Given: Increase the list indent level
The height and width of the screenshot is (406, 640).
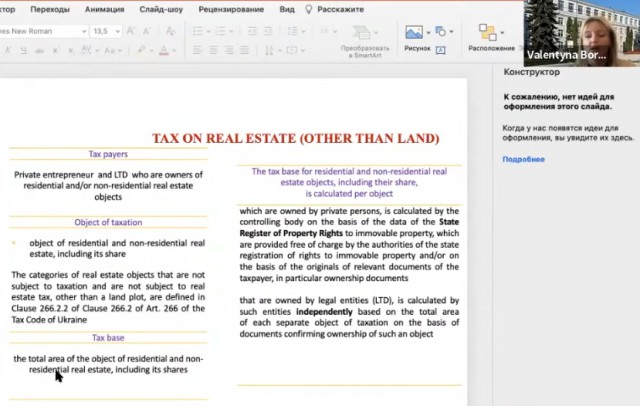Looking at the screenshot, I should (268, 31).
